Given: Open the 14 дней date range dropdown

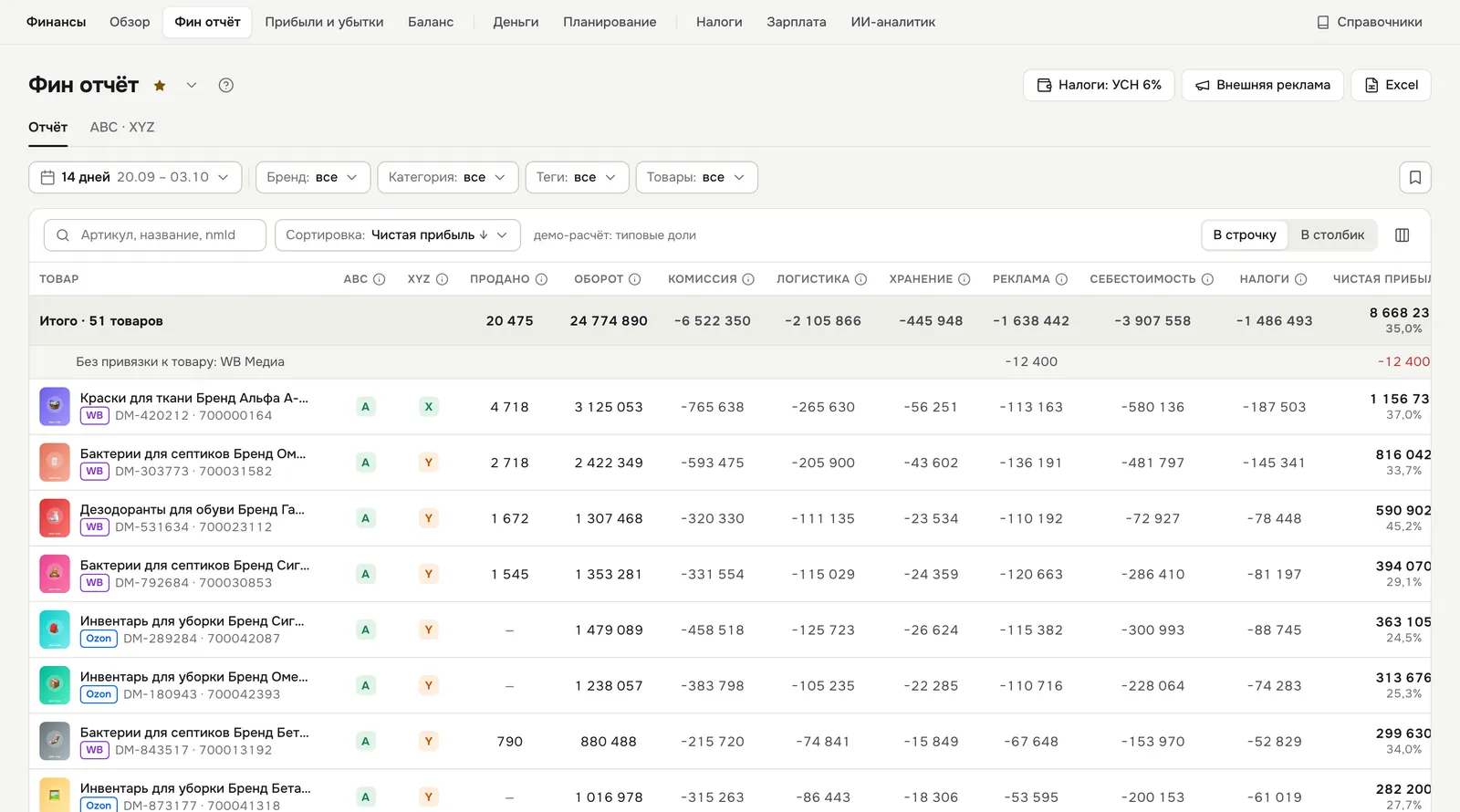Looking at the screenshot, I should pos(135,177).
